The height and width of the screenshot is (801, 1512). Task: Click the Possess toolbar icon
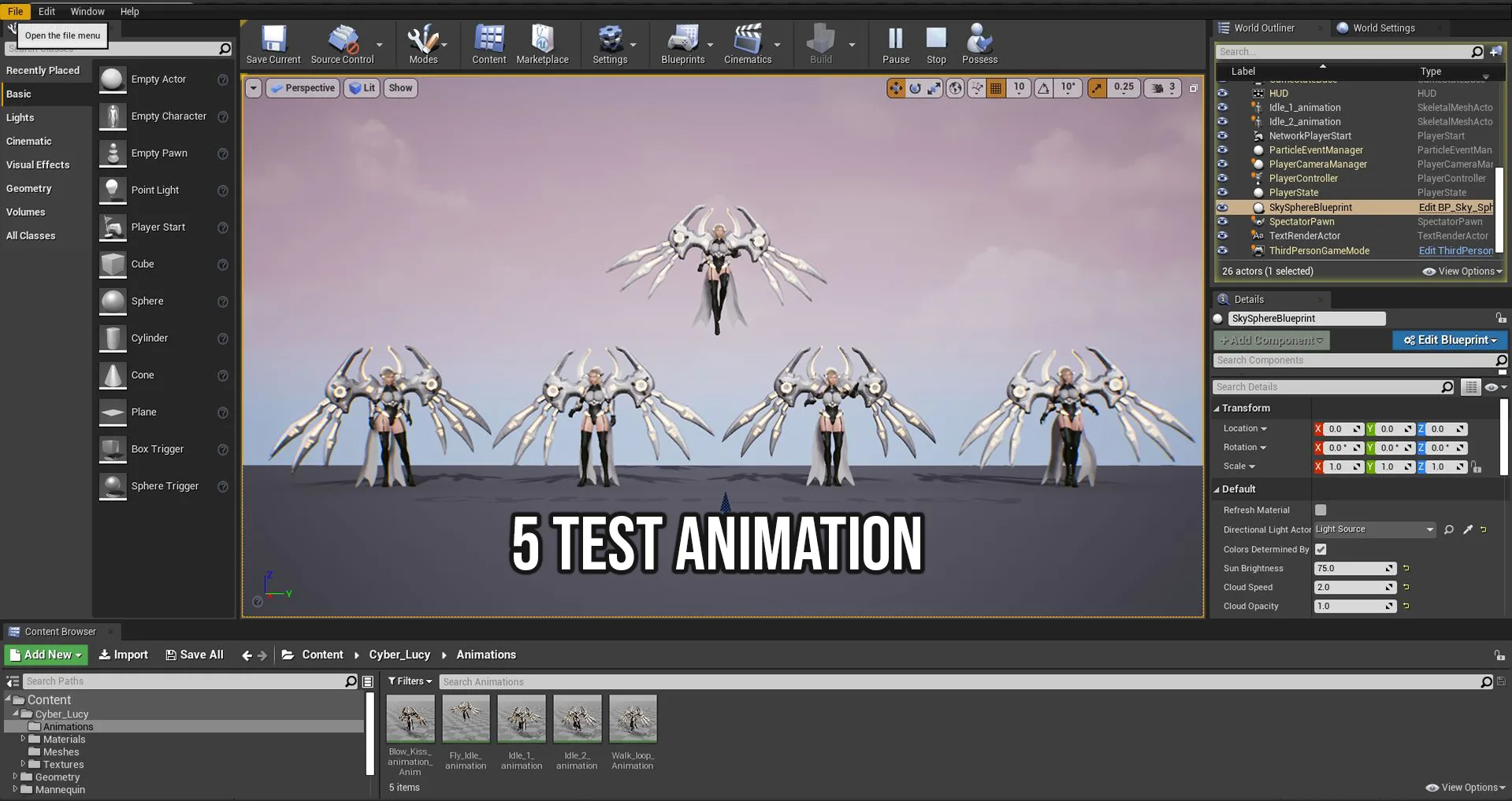point(979,44)
